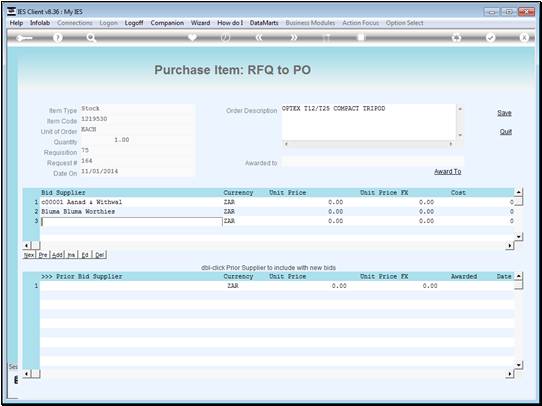Click the checkmark confirm icon in toolbar

pyautogui.click(x=490, y=38)
